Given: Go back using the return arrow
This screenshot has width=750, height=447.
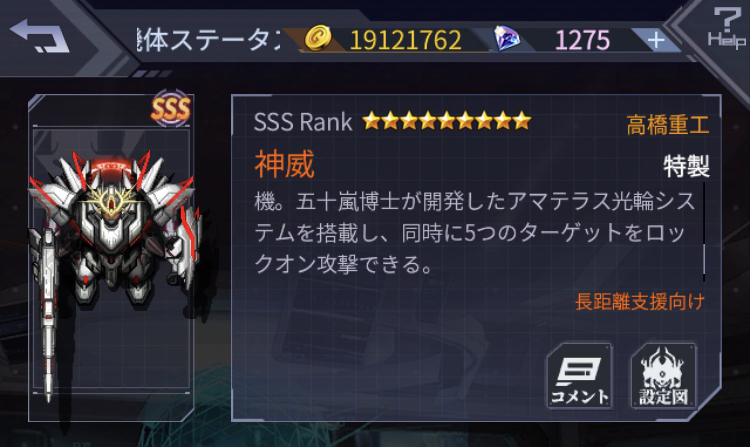Looking at the screenshot, I should [x=39, y=36].
